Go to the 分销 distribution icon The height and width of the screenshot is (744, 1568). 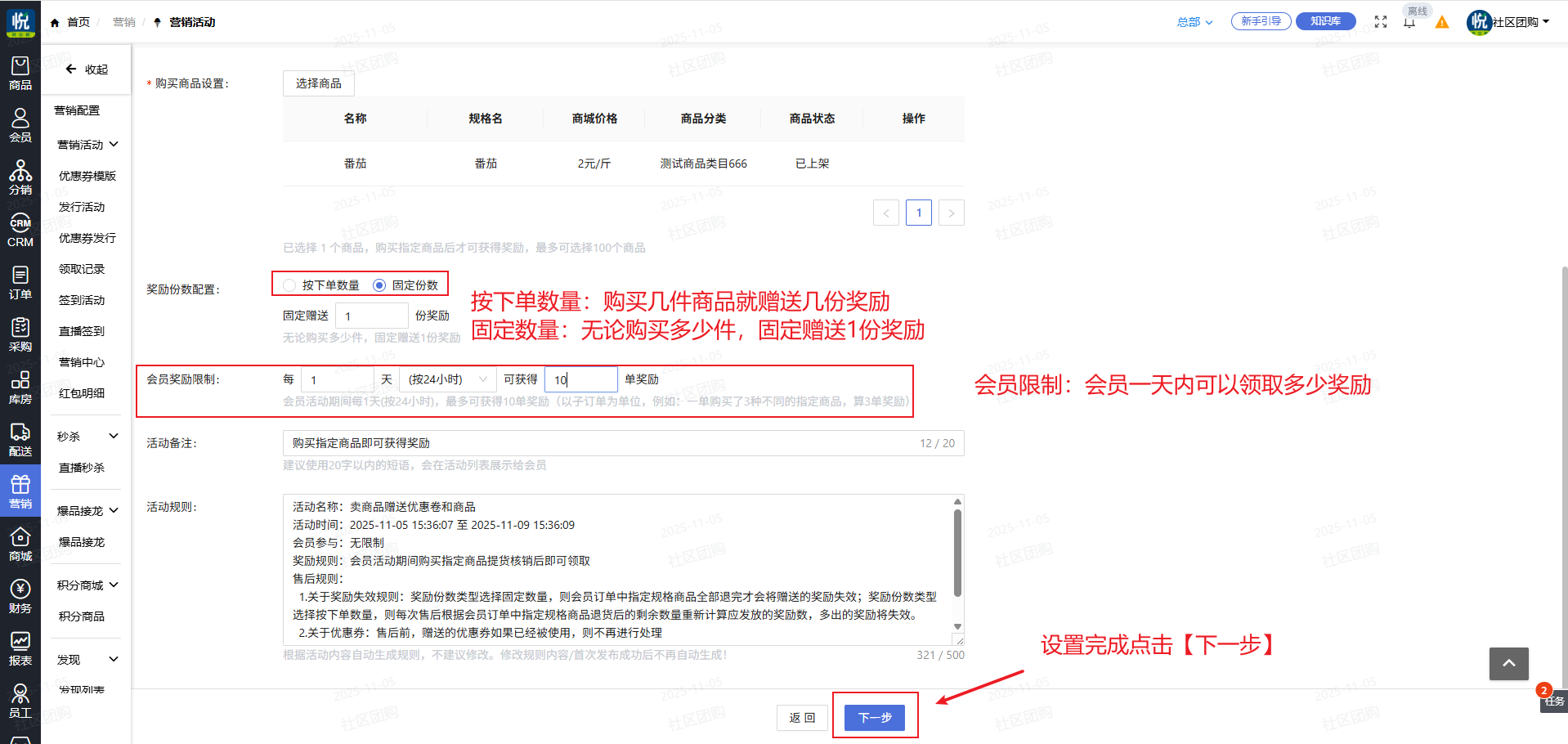pyautogui.click(x=20, y=177)
